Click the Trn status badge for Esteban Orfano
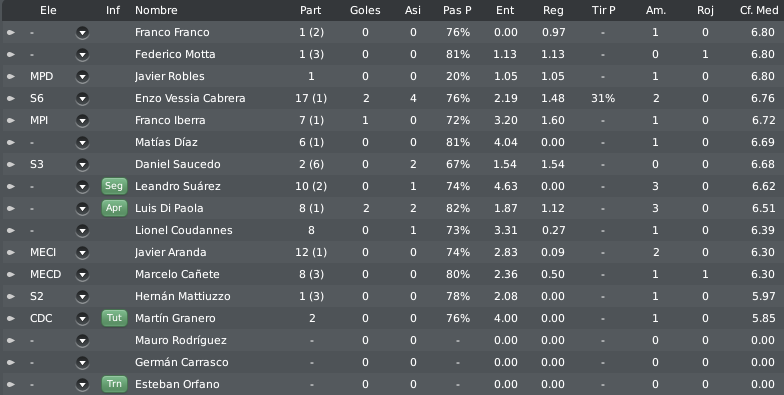The height and width of the screenshot is (395, 784). [114, 384]
